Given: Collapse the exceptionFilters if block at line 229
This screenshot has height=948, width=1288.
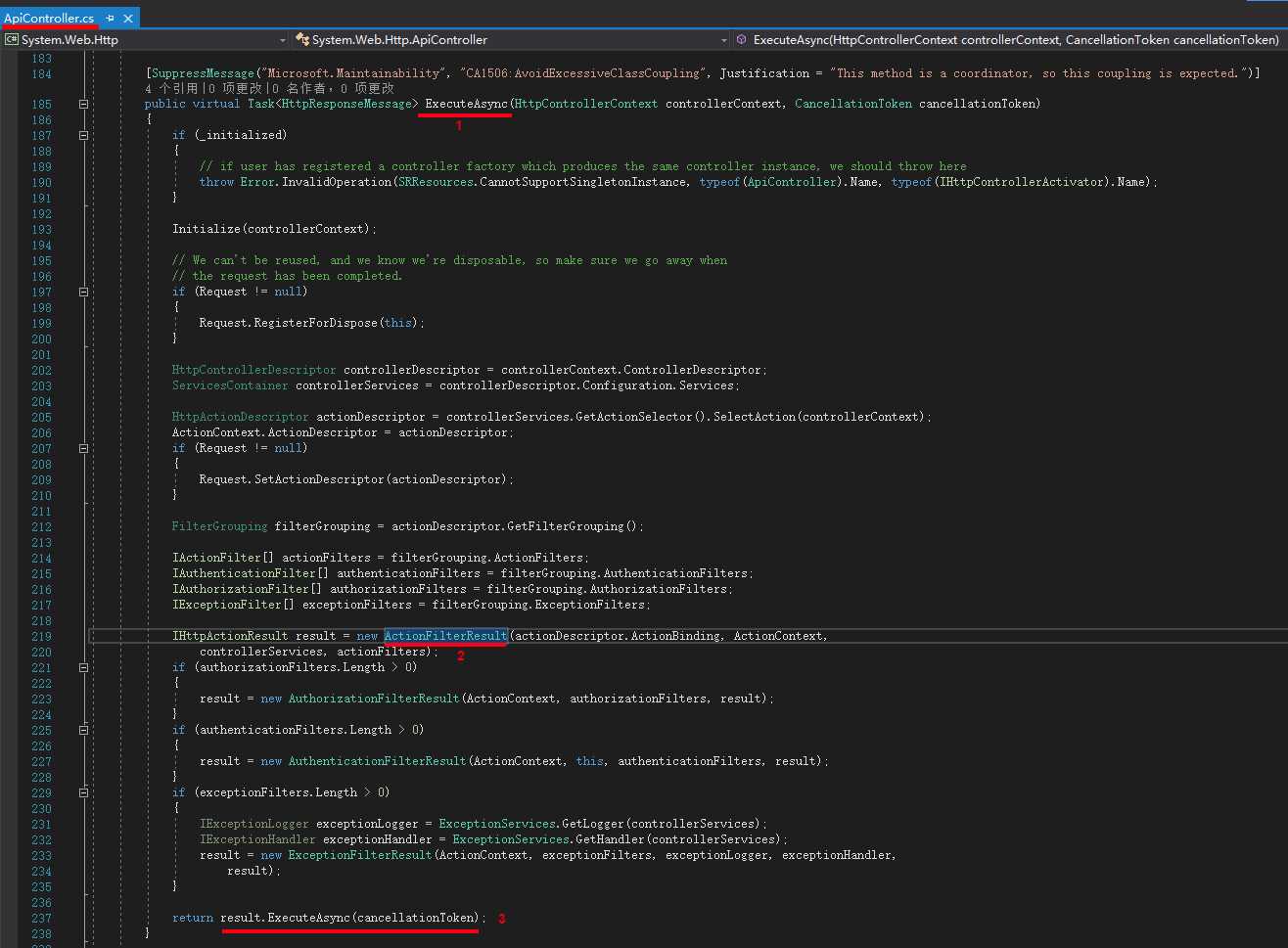Looking at the screenshot, I should (x=83, y=792).
